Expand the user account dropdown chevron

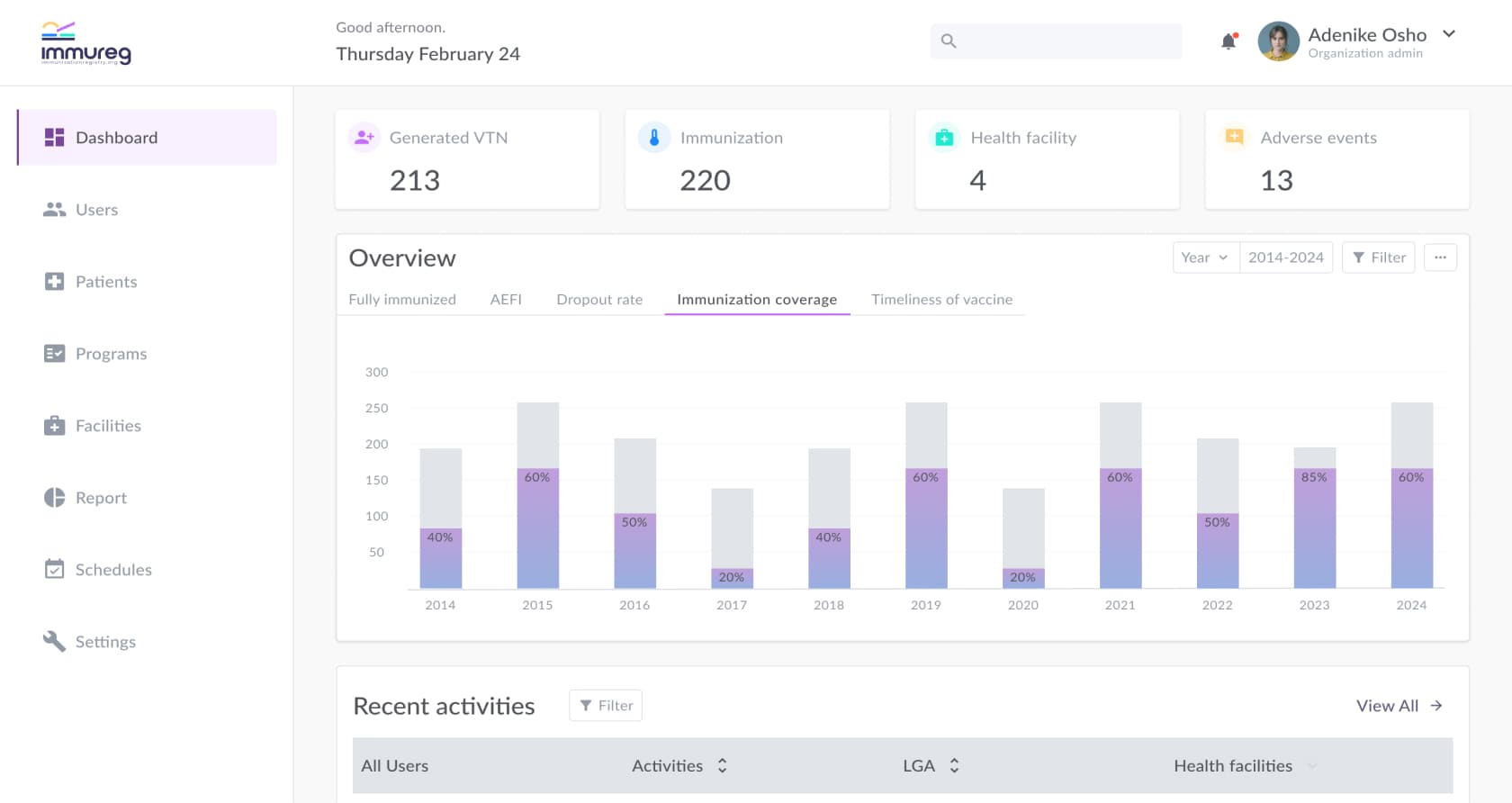[x=1449, y=34]
